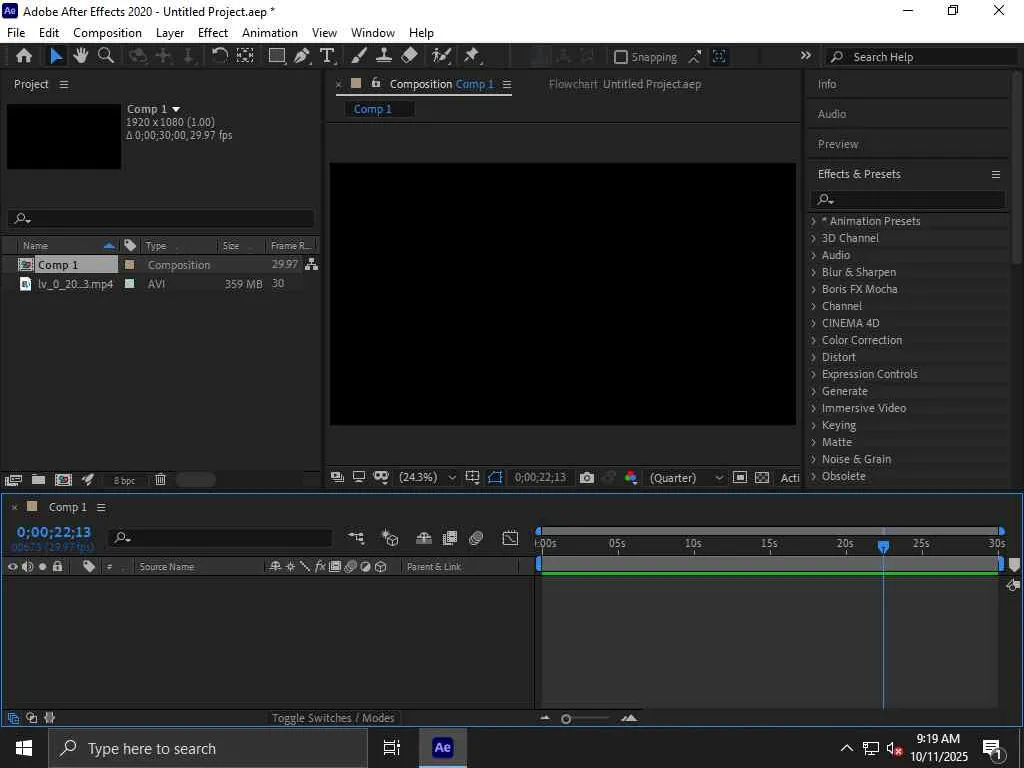This screenshot has width=1024, height=768.
Task: Click the Effects & Presets search field
Action: pyautogui.click(x=908, y=199)
